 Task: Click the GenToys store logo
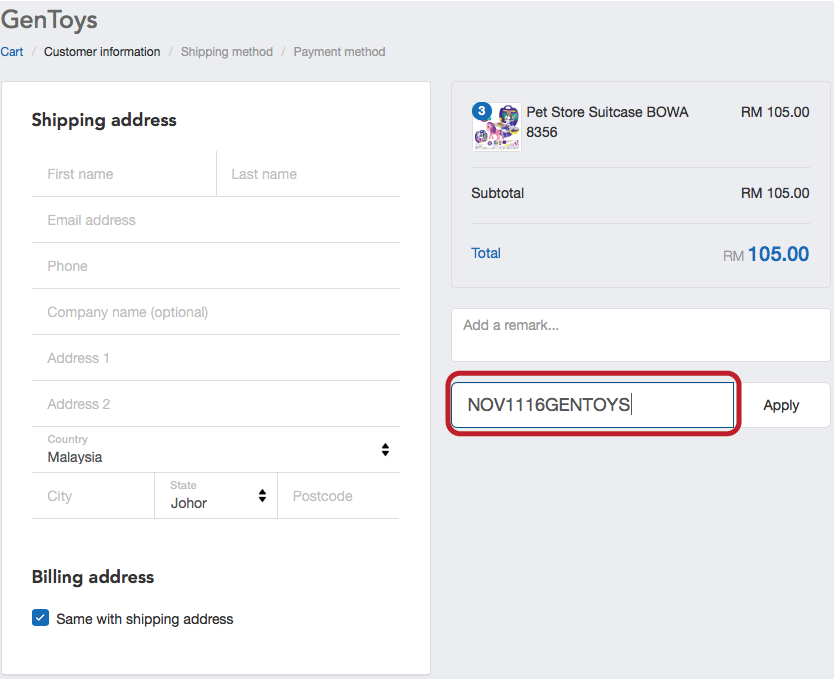[49, 20]
